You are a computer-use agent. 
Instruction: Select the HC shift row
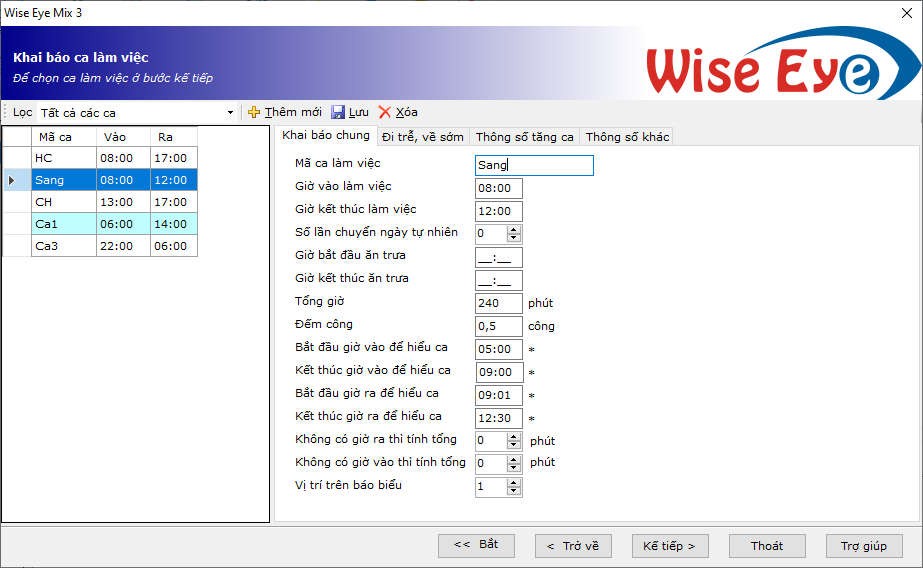click(x=64, y=158)
